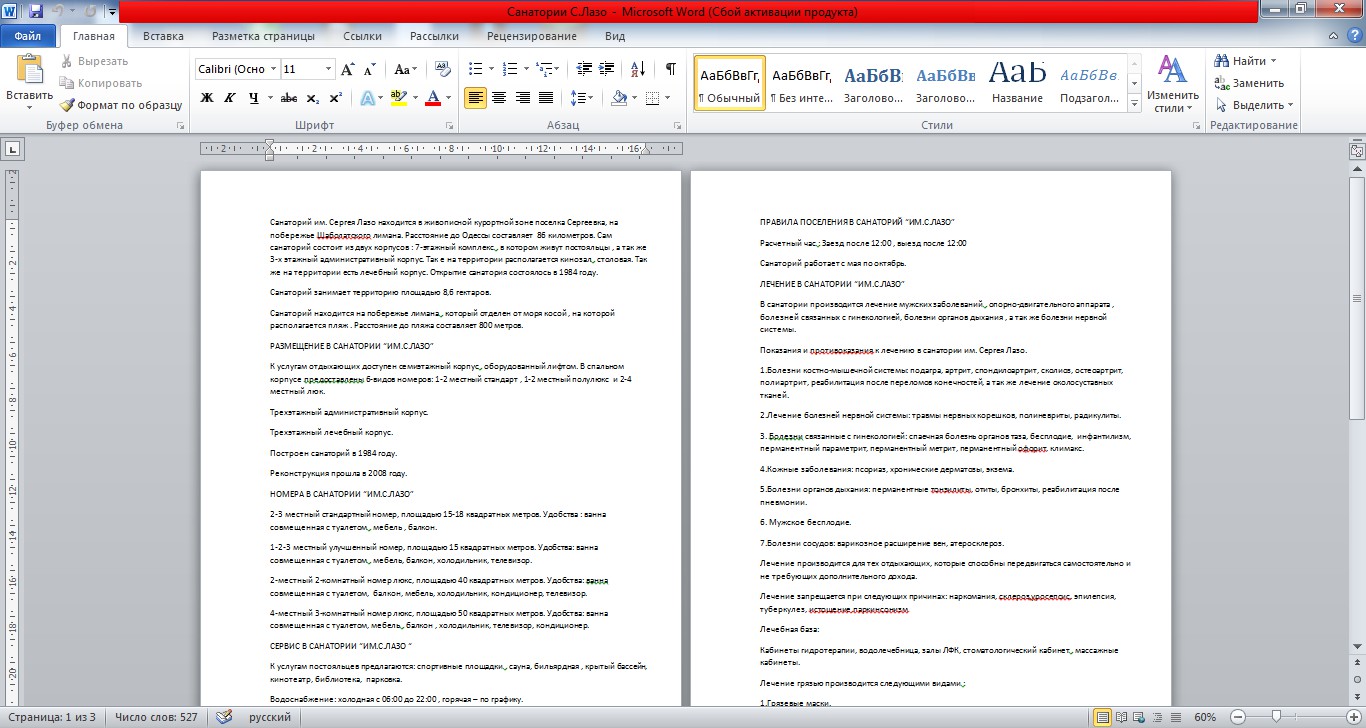
Task: Click the bulleted list icon
Action: point(476,69)
